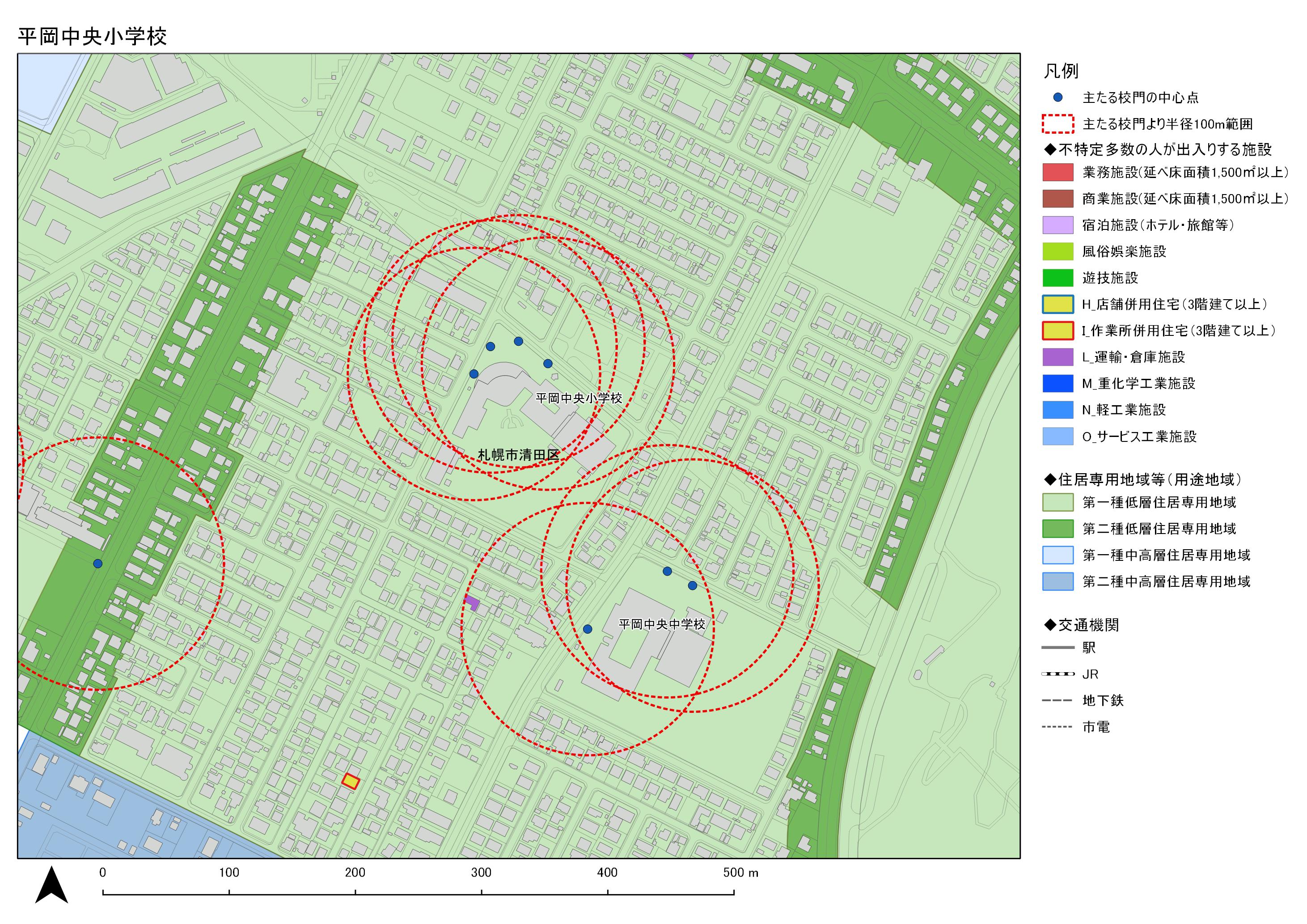Click the 駅 line symbol in legend
This screenshot has height=924, width=1307.
coord(1057,647)
